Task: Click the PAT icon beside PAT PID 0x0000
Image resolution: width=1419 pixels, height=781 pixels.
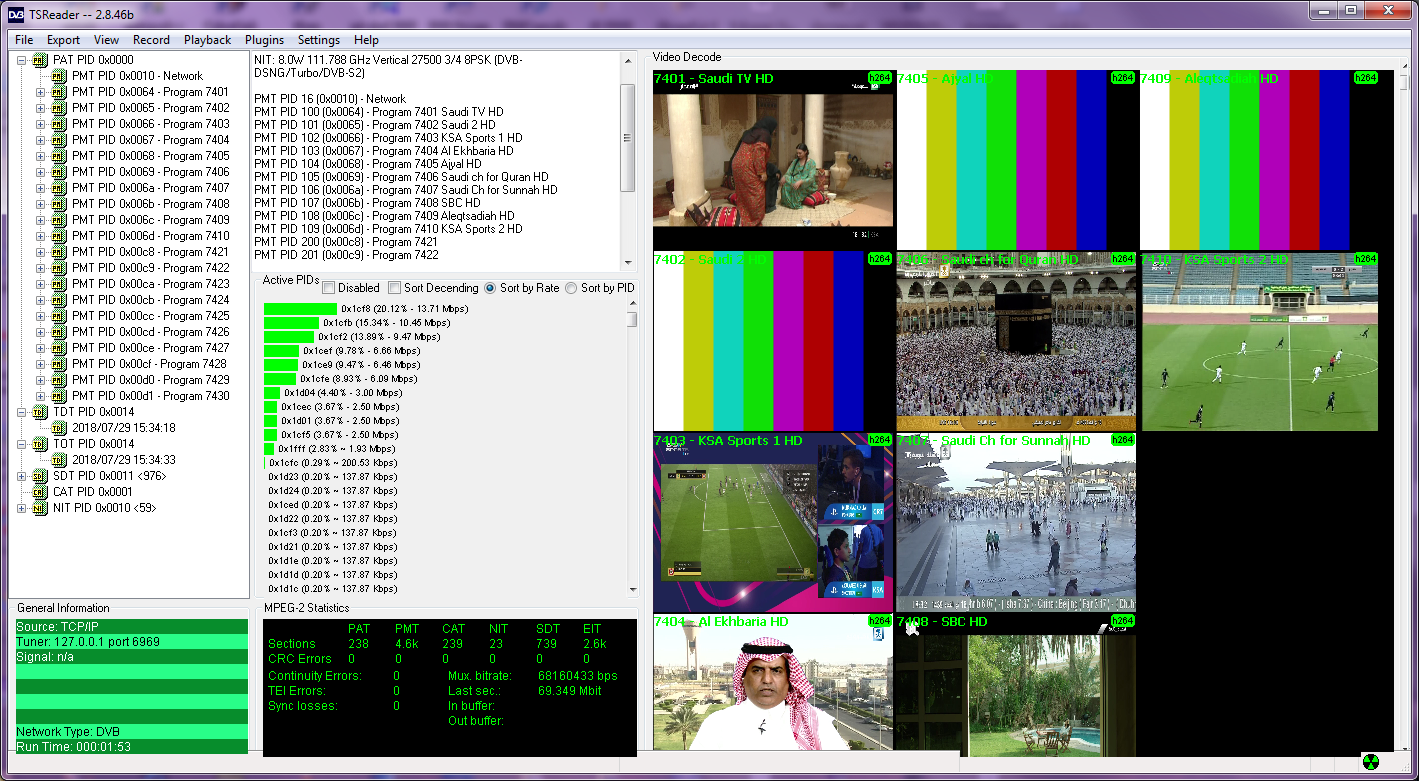Action: 40,60
